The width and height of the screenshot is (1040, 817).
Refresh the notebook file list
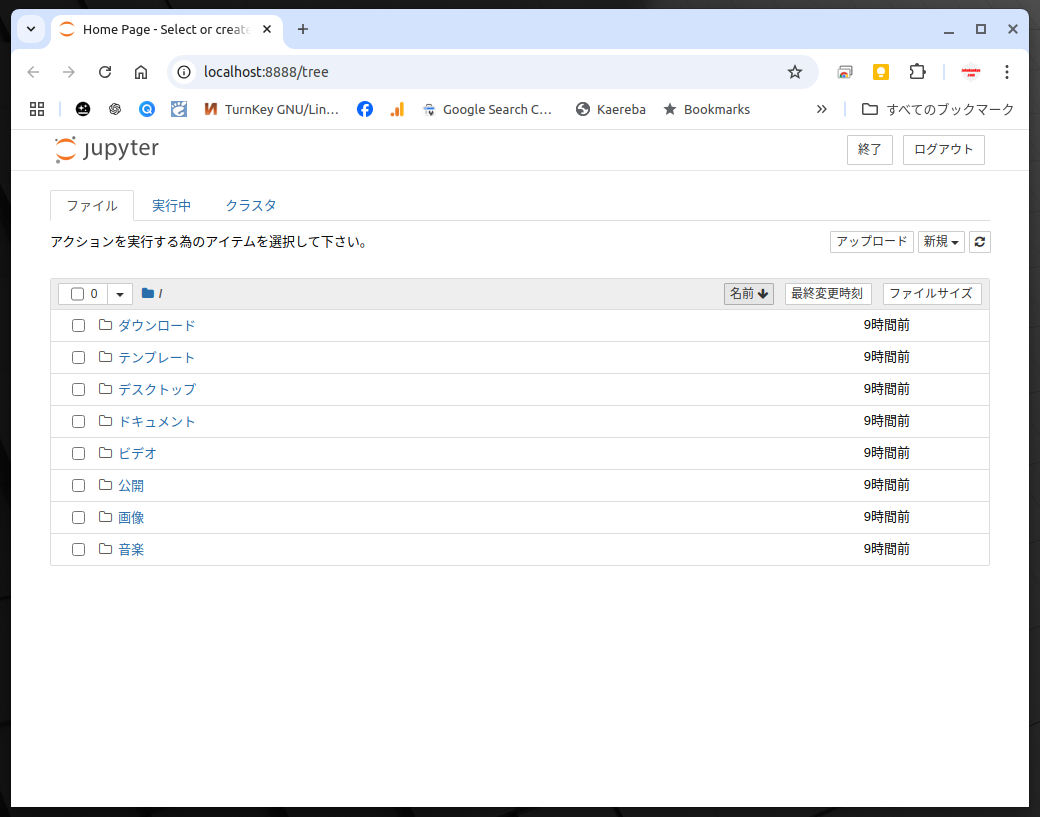[980, 242]
